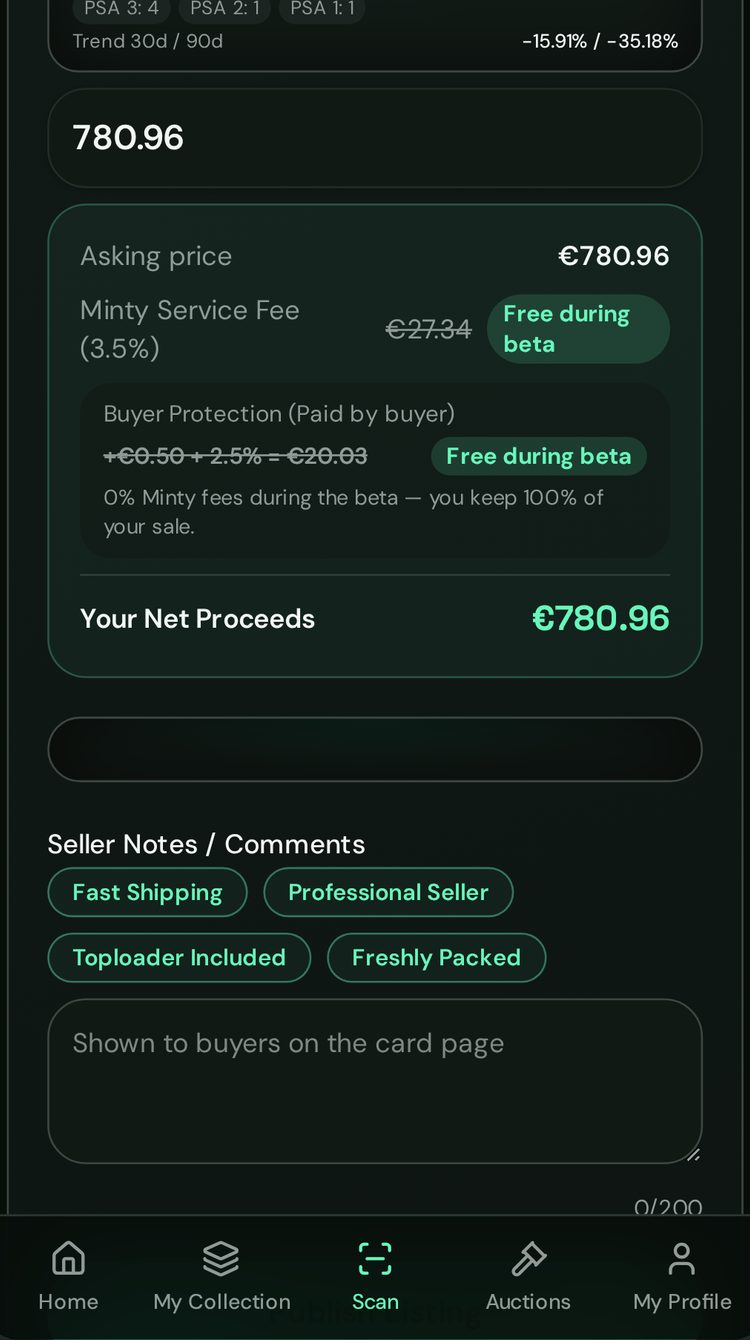The image size is (750, 1340).
Task: Open My Collection stacked-layers icon
Action: 221,1259
